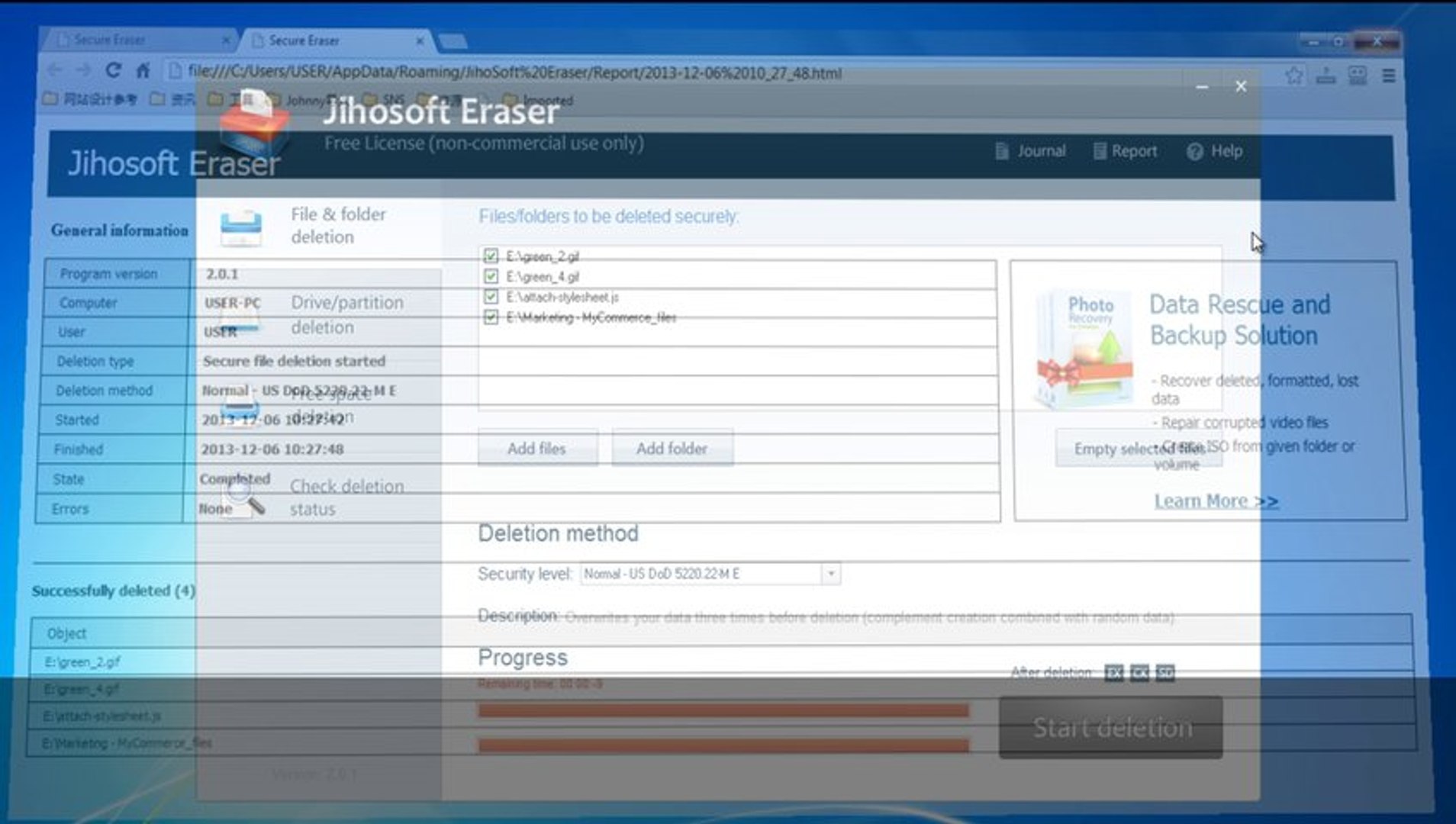Image resolution: width=1456 pixels, height=824 pixels.
Task: Click the "Secure file deletion started" value in the report
Action: click(295, 361)
